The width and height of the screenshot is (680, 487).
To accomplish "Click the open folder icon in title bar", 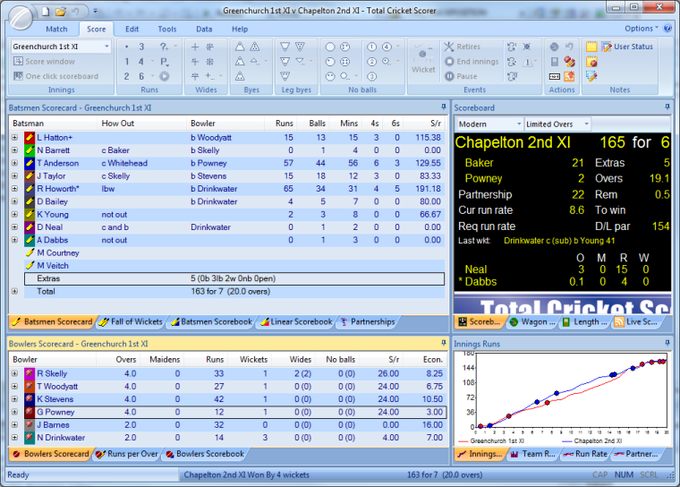I will pyautogui.click(x=60, y=11).
